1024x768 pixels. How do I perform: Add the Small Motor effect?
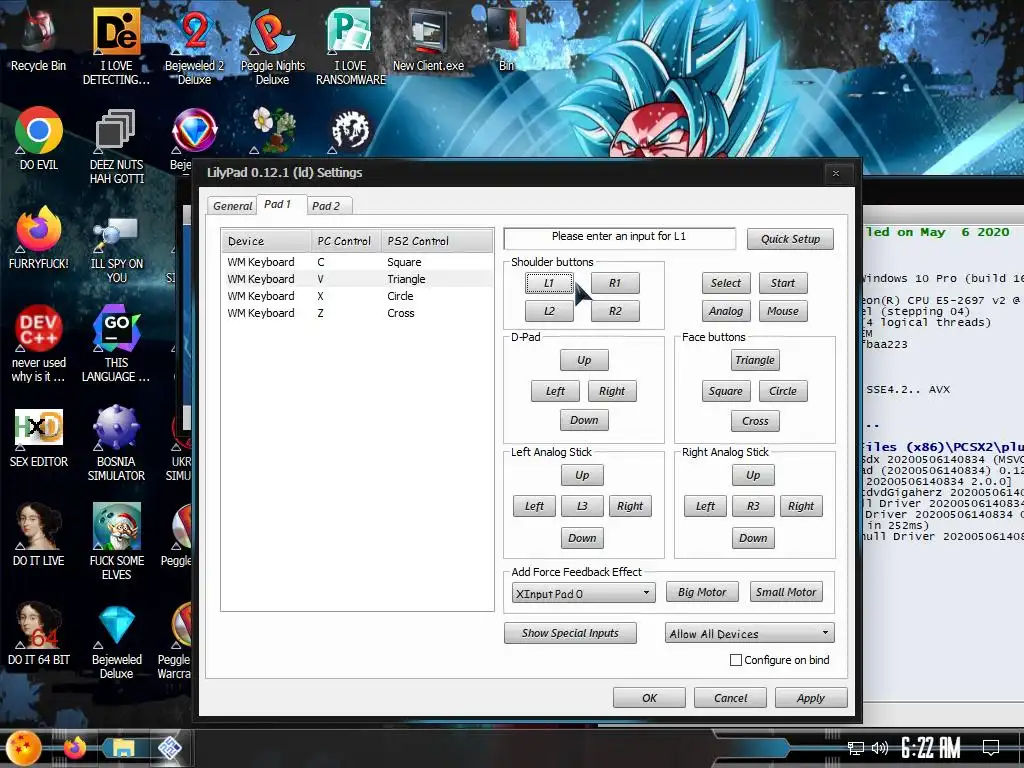(x=786, y=592)
